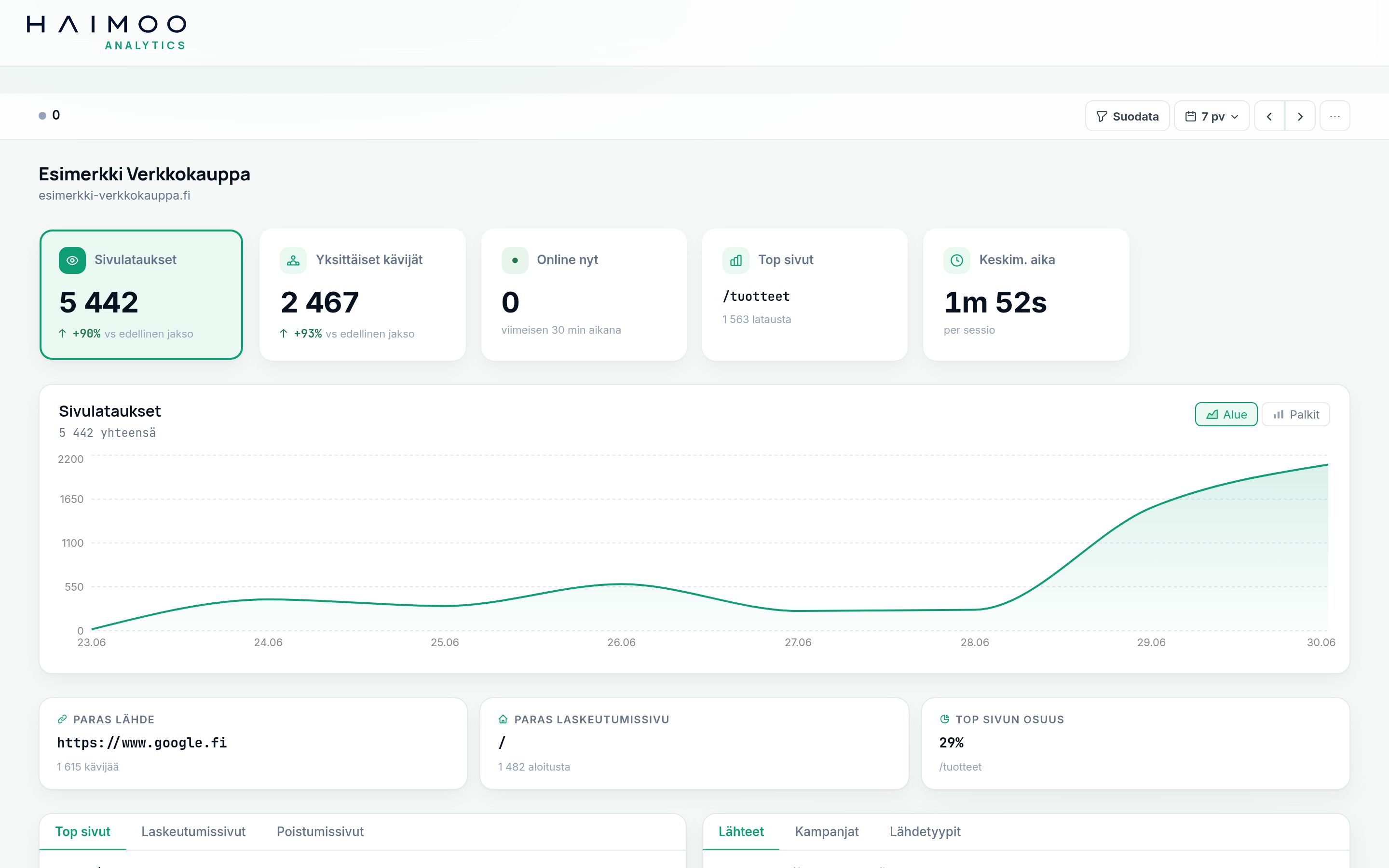The image size is (1389, 868).
Task: Click the link icon beside PARAS LÄHDE
Action: tap(62, 719)
